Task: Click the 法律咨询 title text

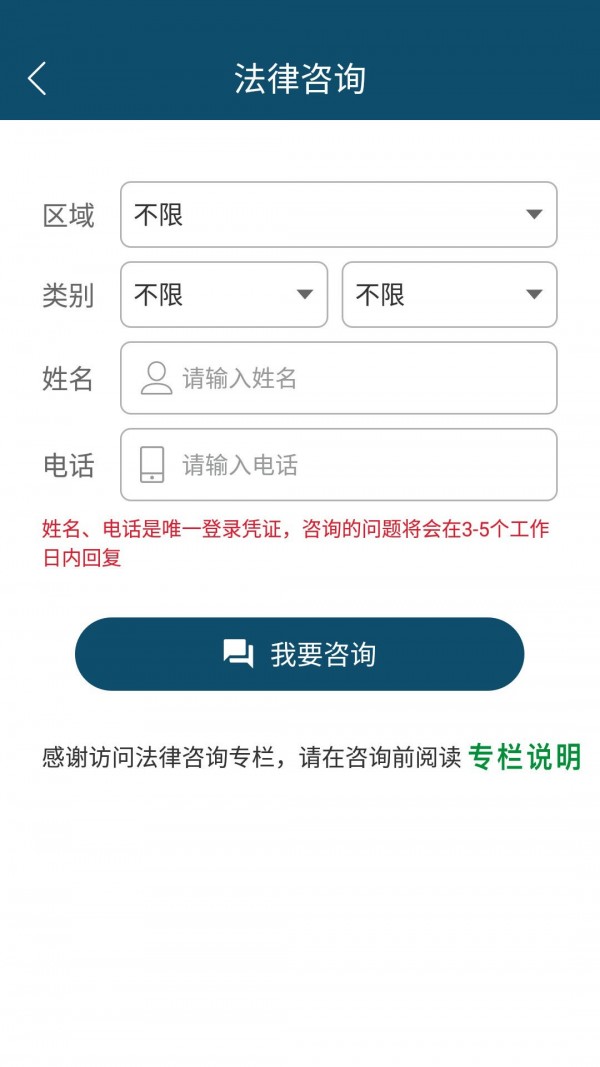Action: coord(300,77)
